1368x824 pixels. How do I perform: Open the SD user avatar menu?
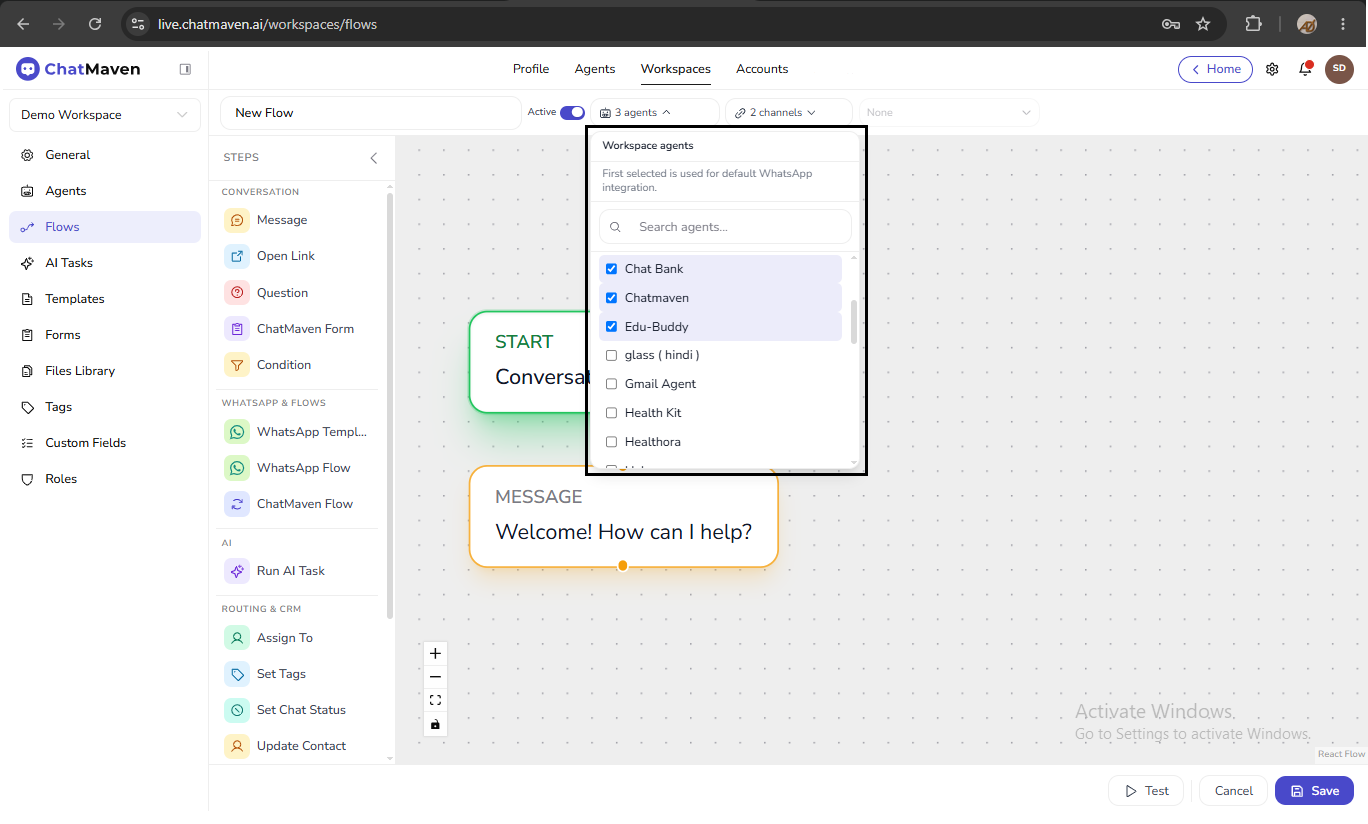click(1339, 69)
